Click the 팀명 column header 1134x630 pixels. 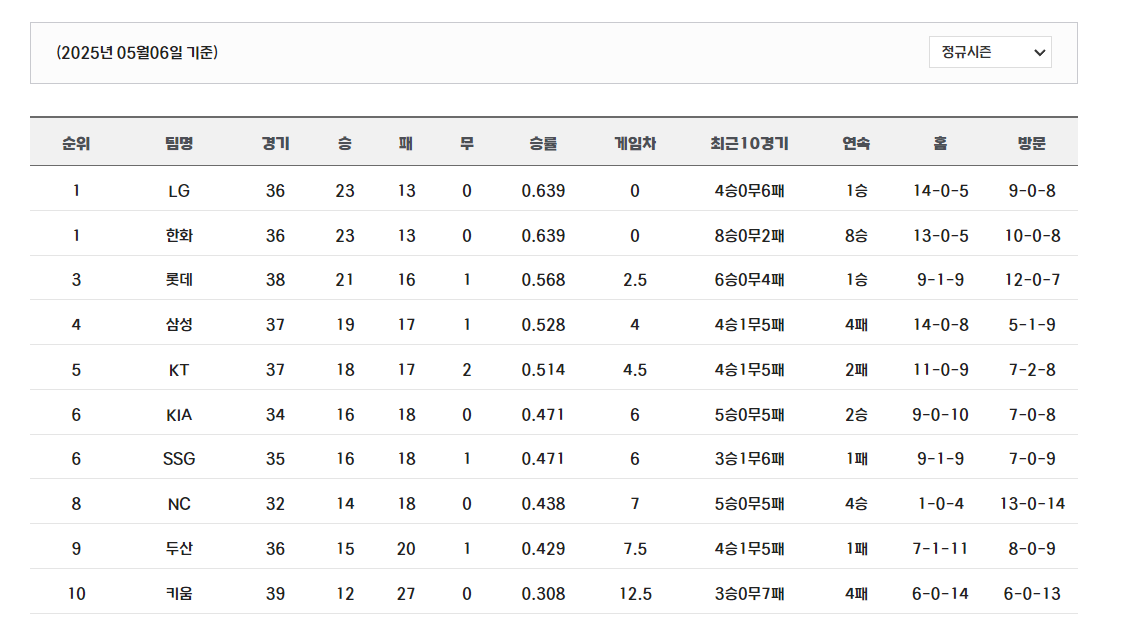179,143
